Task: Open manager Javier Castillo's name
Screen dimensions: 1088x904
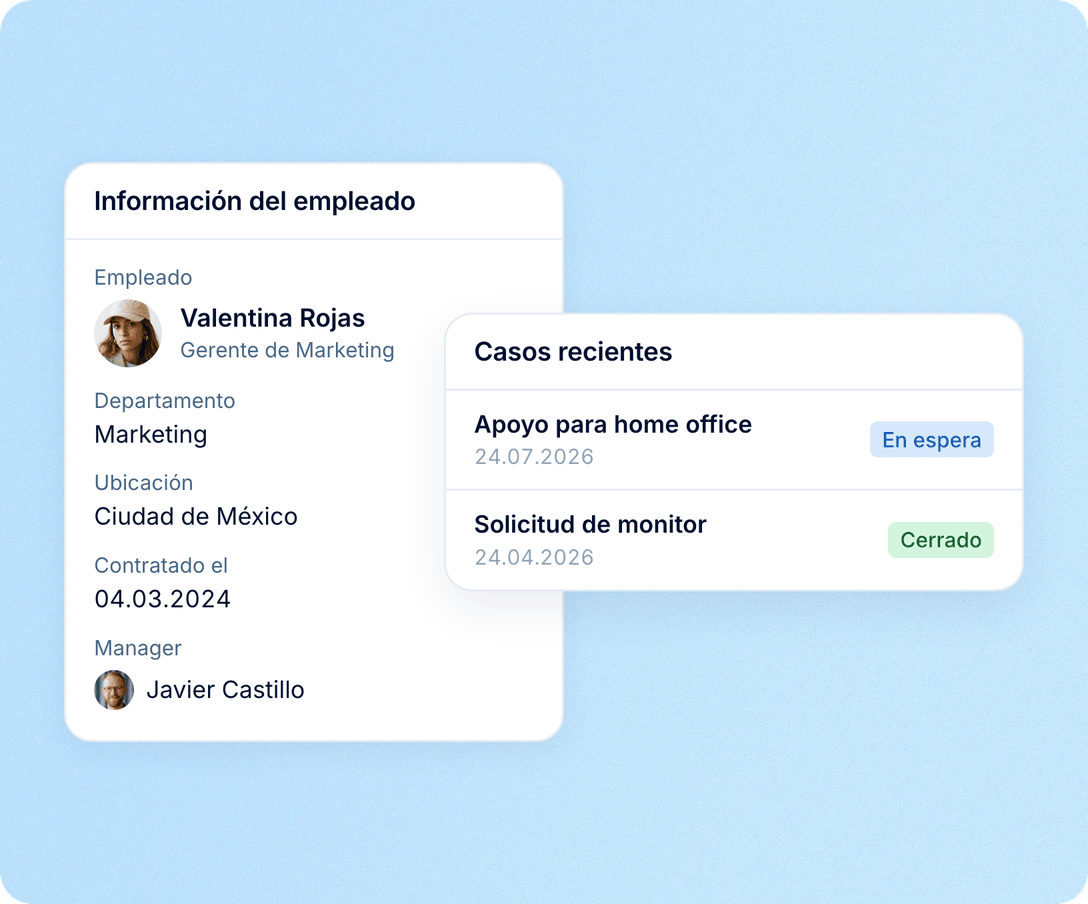Action: click(x=226, y=690)
